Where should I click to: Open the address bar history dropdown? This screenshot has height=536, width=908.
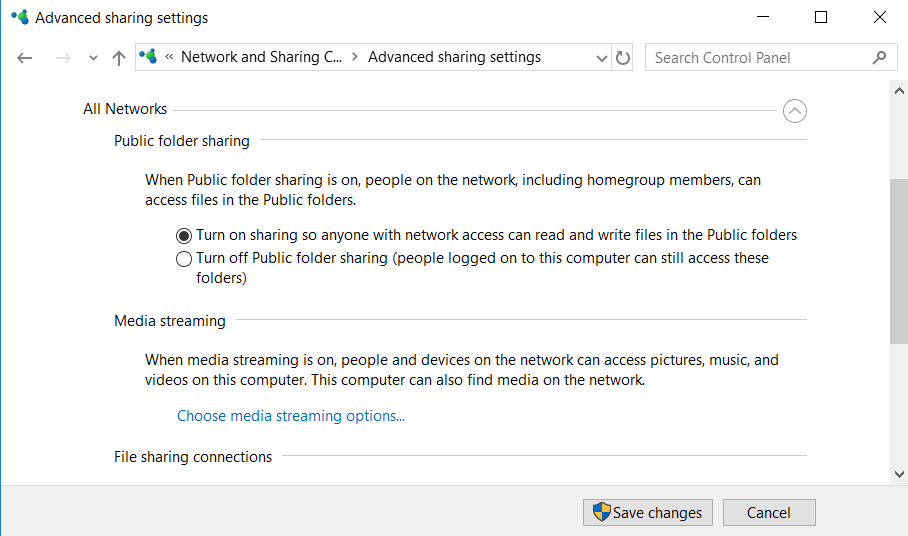pos(602,58)
